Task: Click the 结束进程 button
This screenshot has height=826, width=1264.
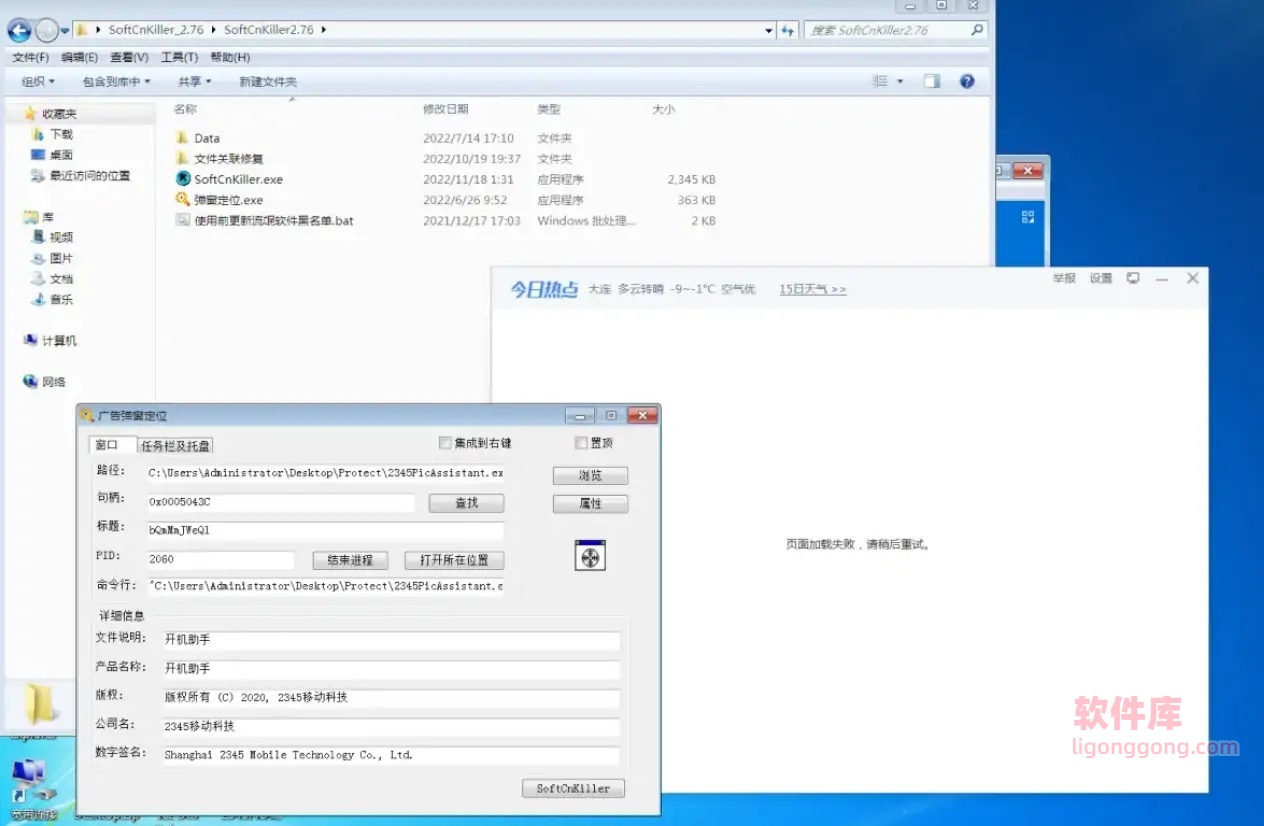Action: pos(350,561)
